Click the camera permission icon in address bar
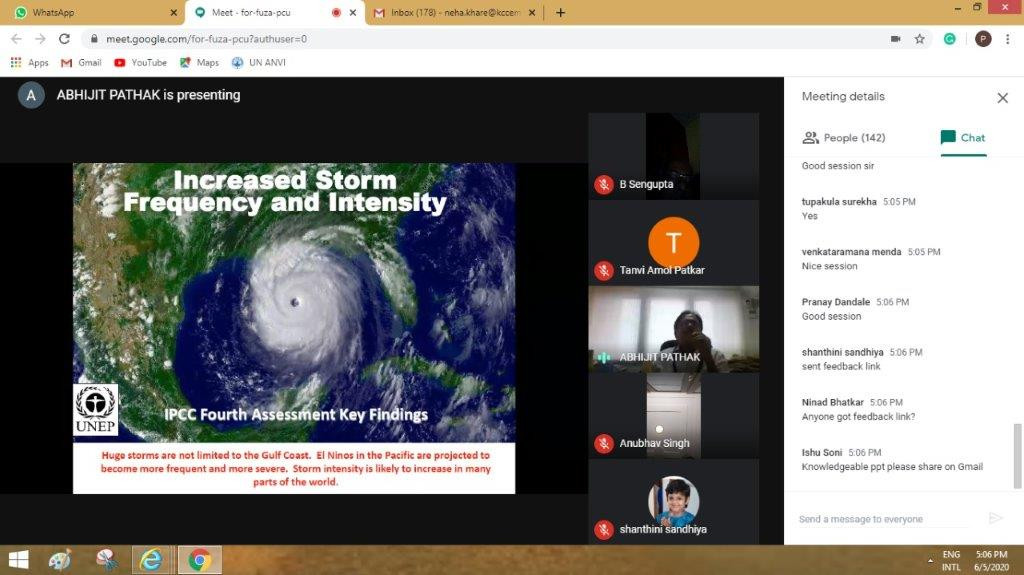This screenshot has width=1024, height=575. [x=895, y=39]
